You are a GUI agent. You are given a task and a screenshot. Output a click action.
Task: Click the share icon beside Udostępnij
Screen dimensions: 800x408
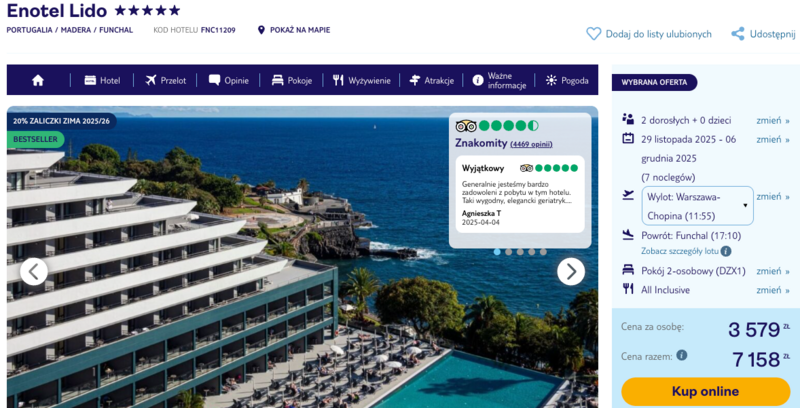(x=738, y=33)
